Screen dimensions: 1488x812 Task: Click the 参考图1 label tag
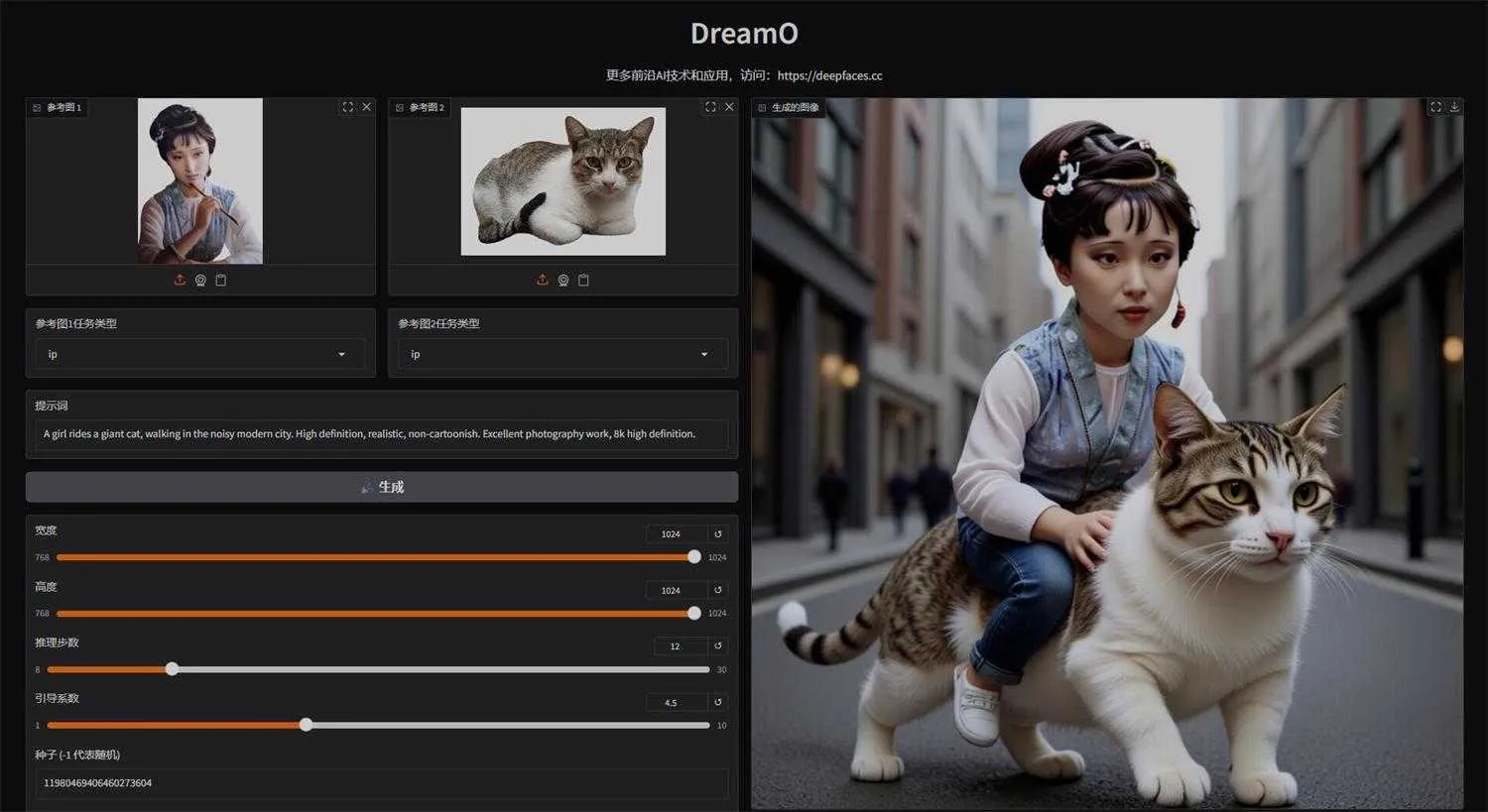(58, 107)
